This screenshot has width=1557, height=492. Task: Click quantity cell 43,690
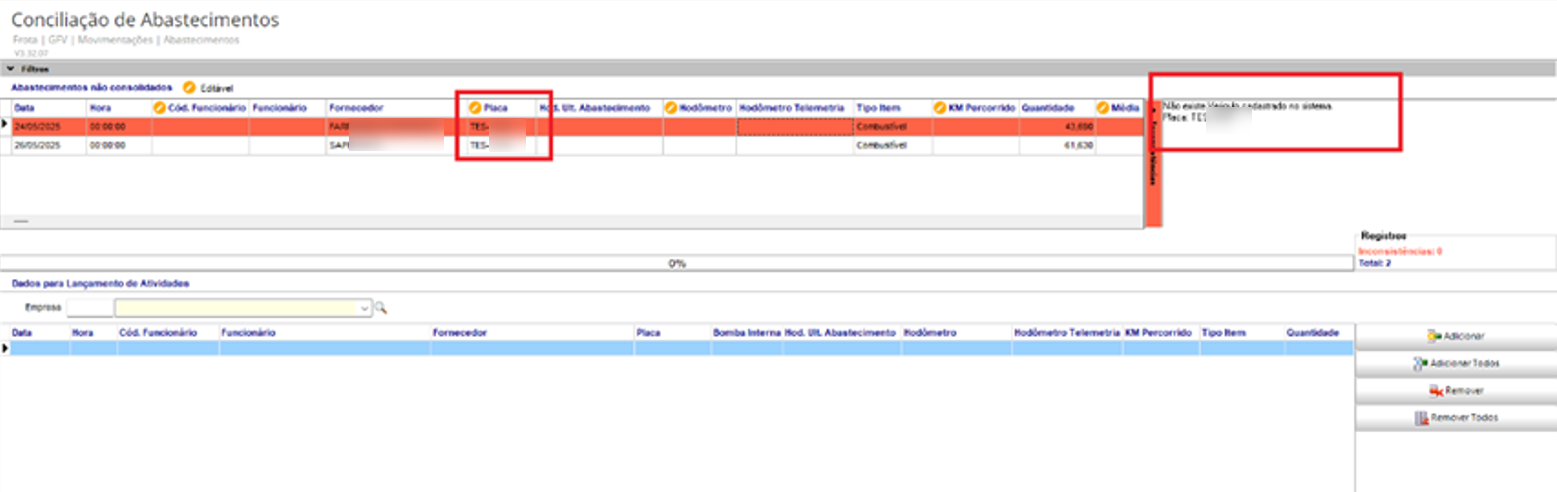(1056, 127)
